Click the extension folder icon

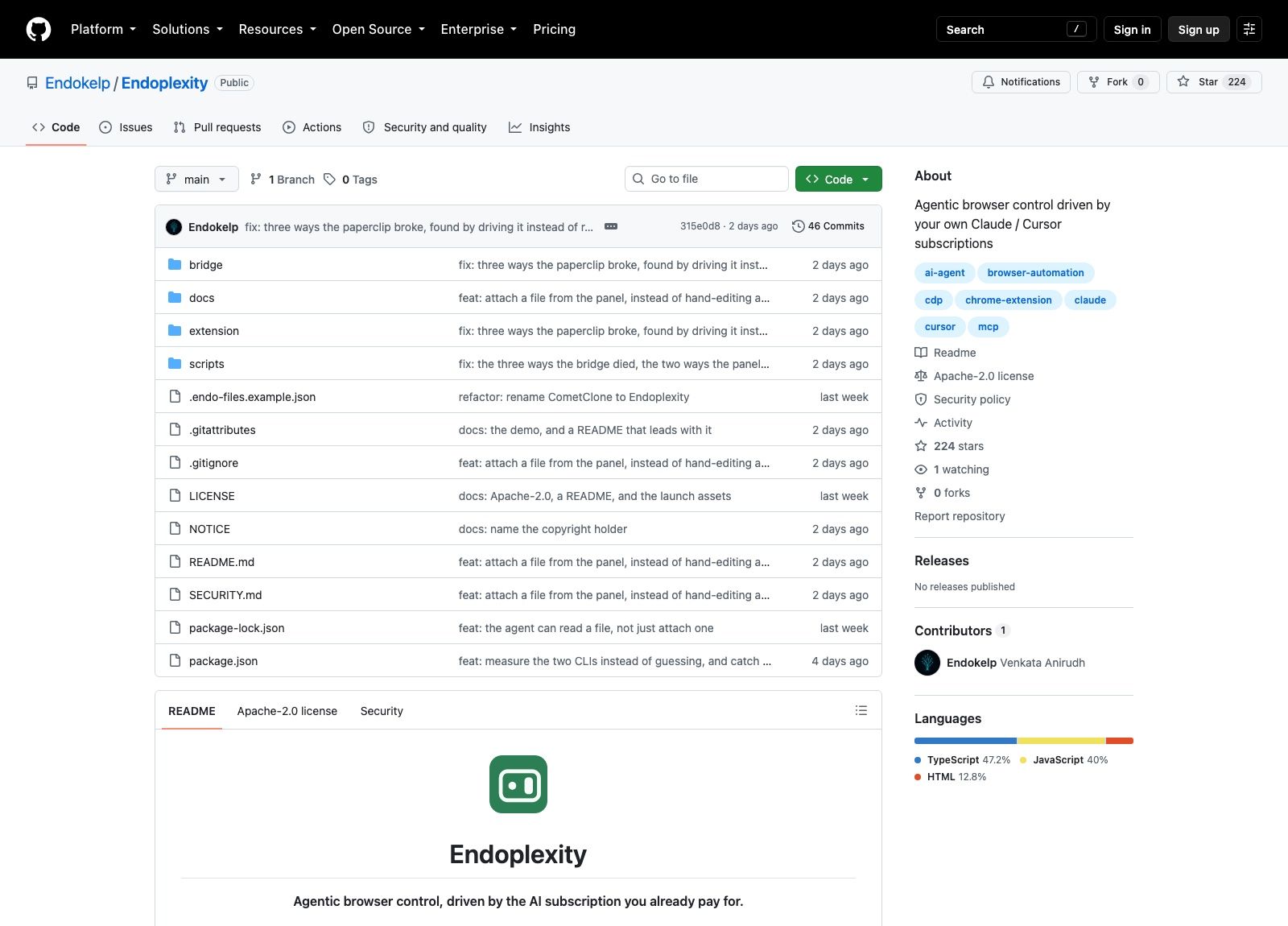coord(175,330)
